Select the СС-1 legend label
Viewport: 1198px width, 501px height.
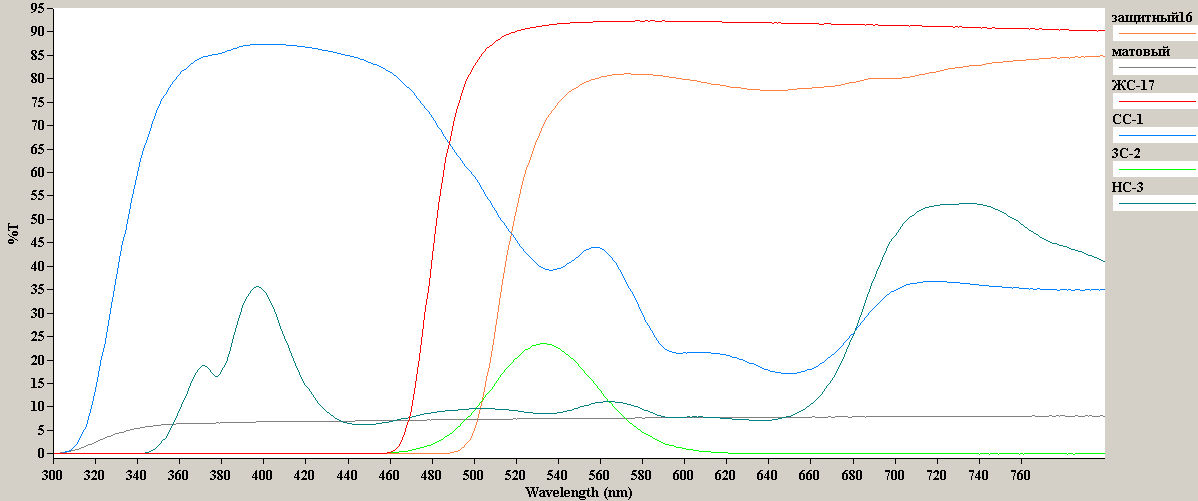click(1127, 120)
